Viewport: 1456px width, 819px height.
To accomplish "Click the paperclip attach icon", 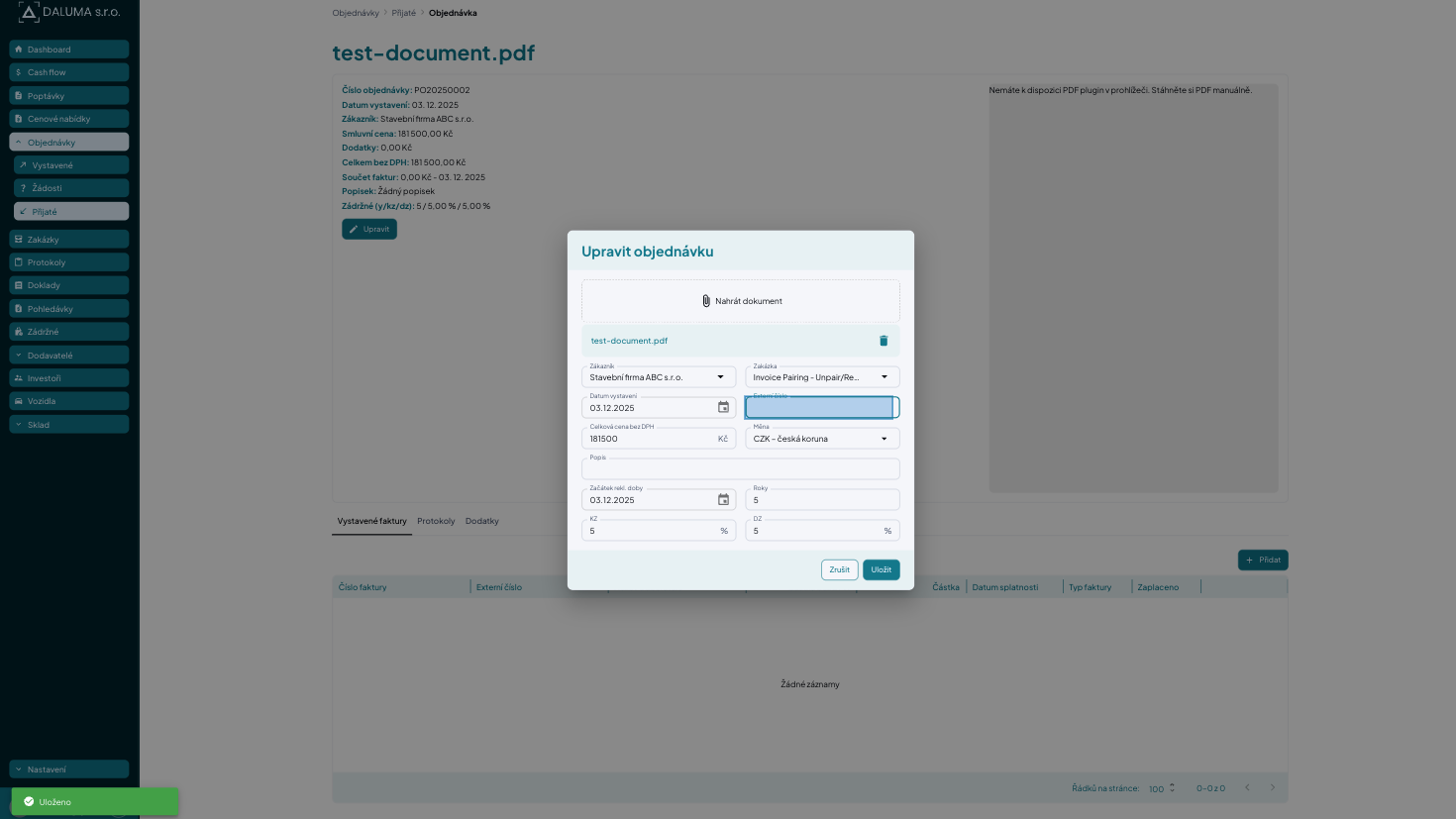I will point(705,301).
